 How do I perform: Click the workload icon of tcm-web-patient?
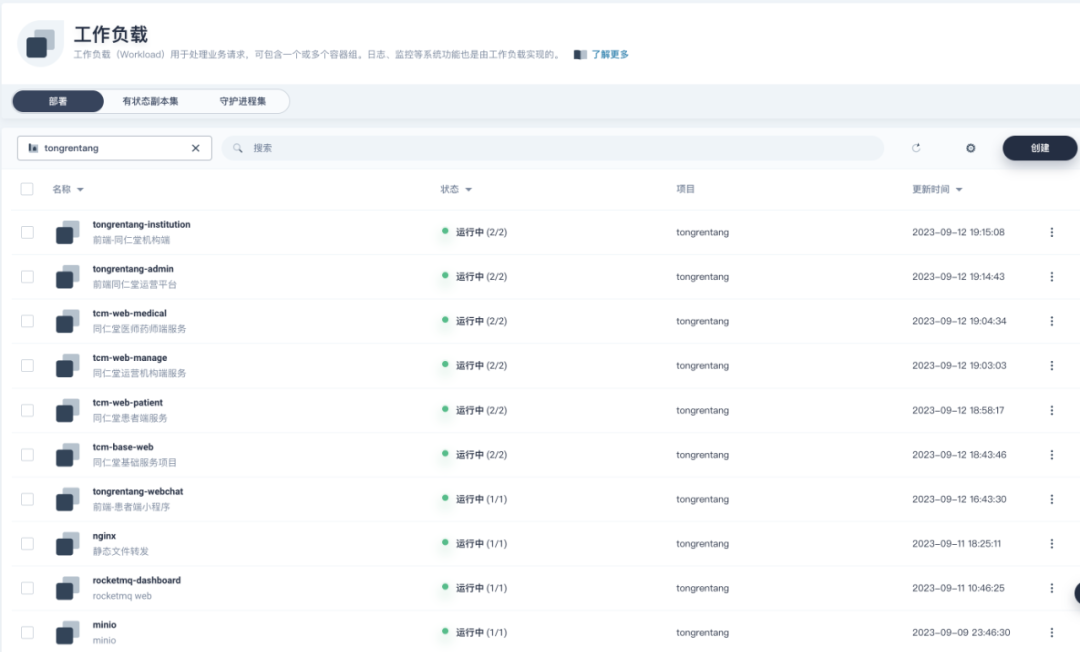[68, 410]
